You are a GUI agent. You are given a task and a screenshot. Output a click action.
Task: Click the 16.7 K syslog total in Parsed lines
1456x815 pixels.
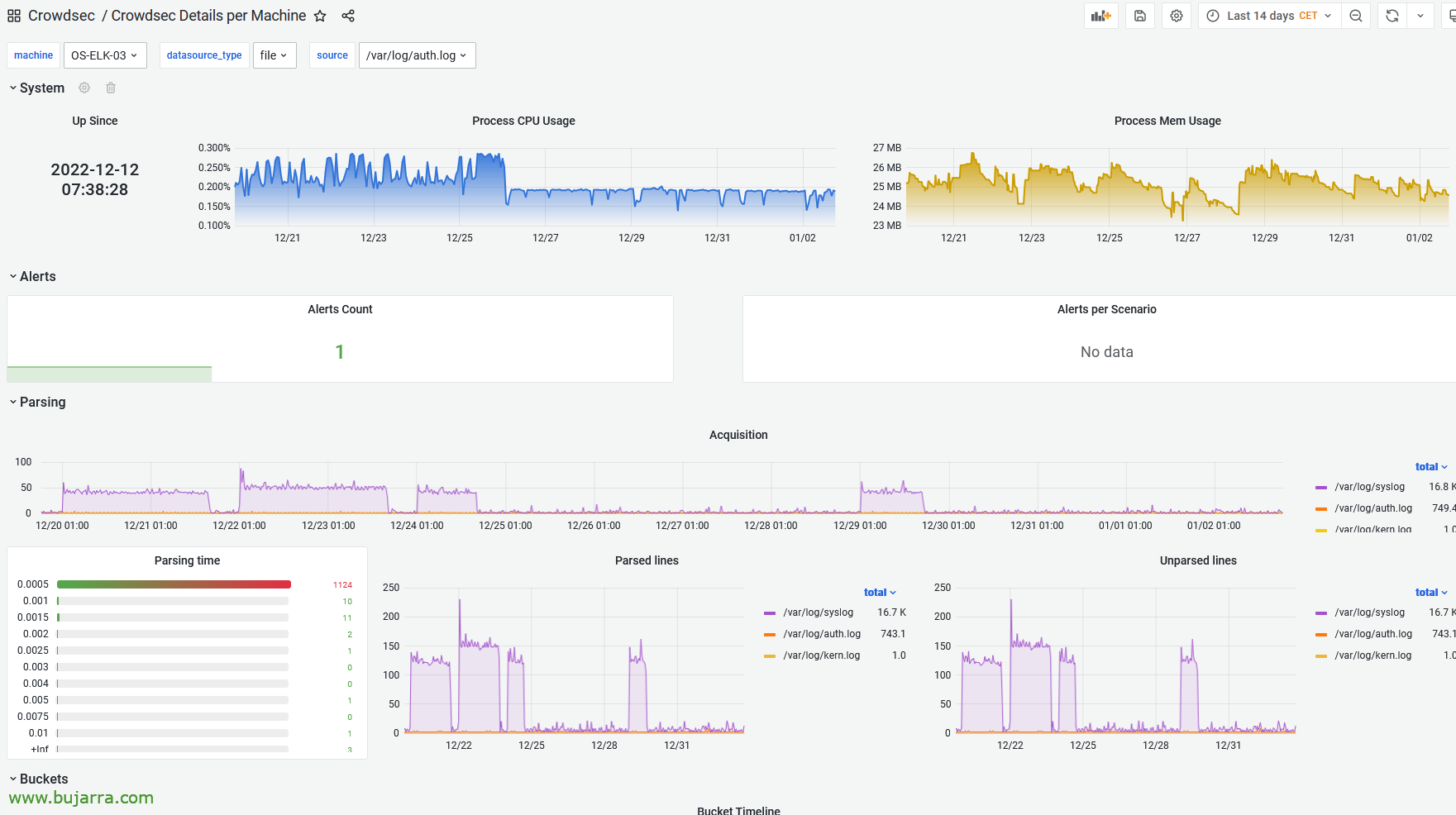(891, 612)
